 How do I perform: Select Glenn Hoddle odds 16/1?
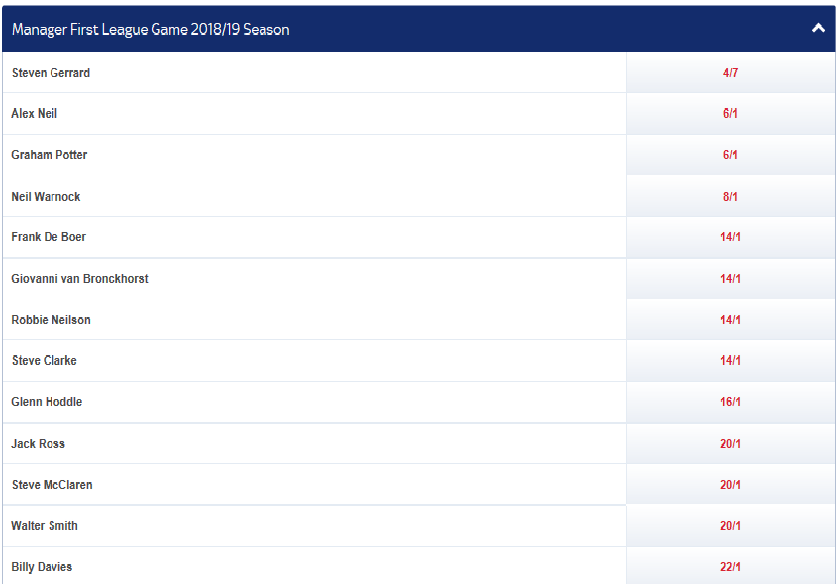pyautogui.click(x=730, y=402)
